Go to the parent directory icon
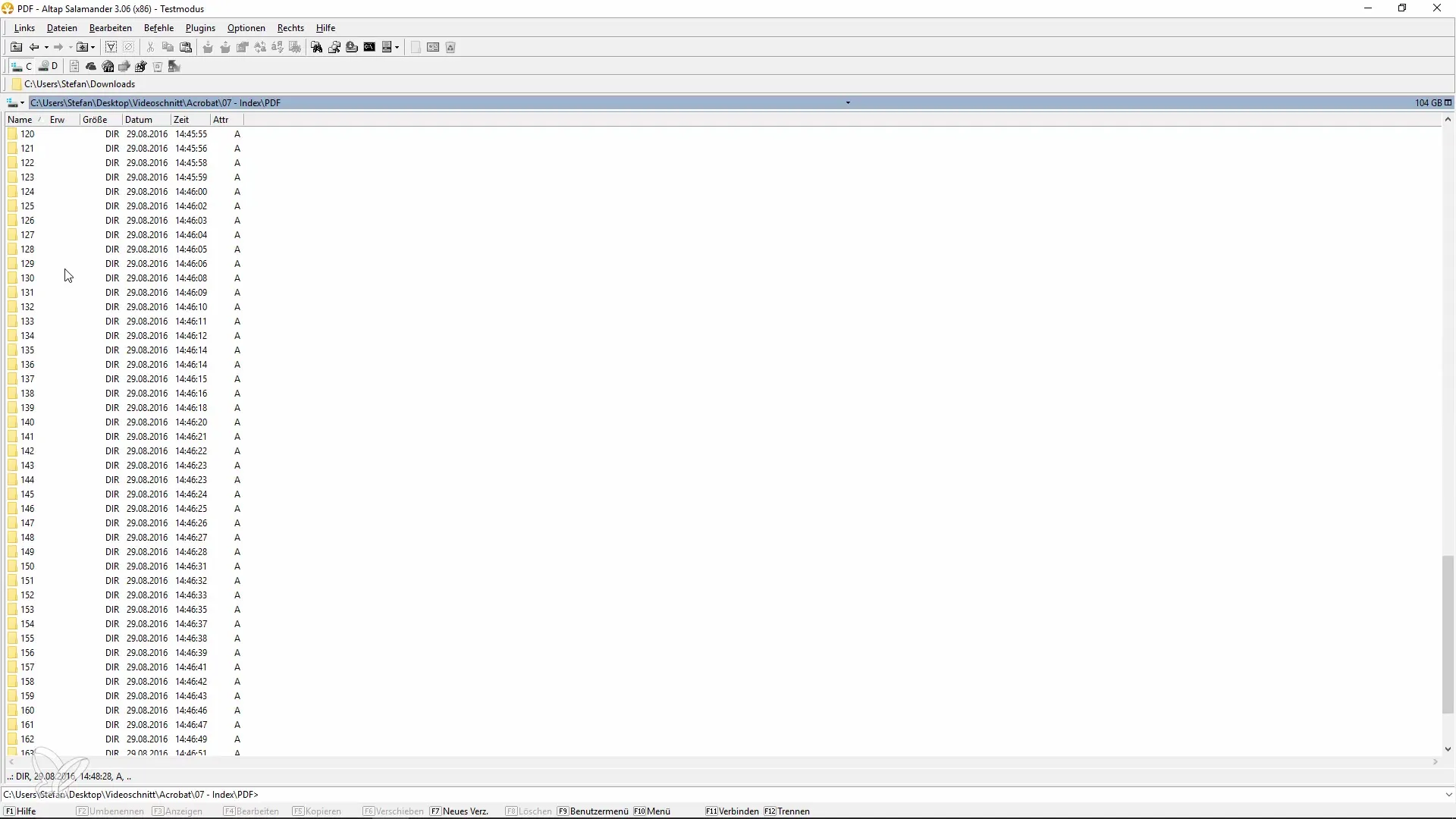Screen dimensions: 1456x819 point(16,47)
